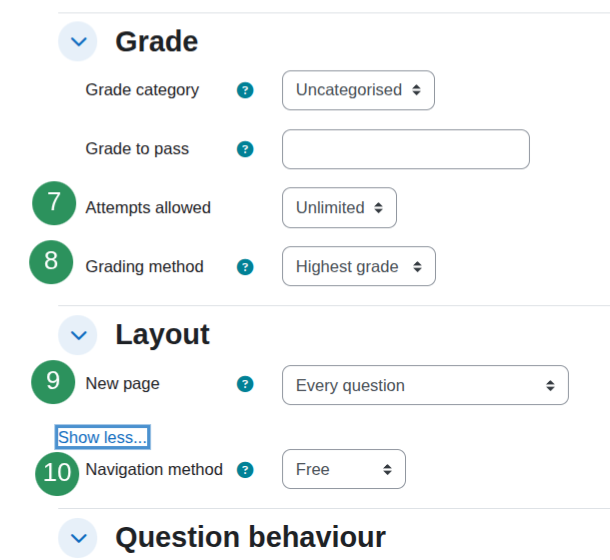Click the green number 8 badge

[51, 262]
